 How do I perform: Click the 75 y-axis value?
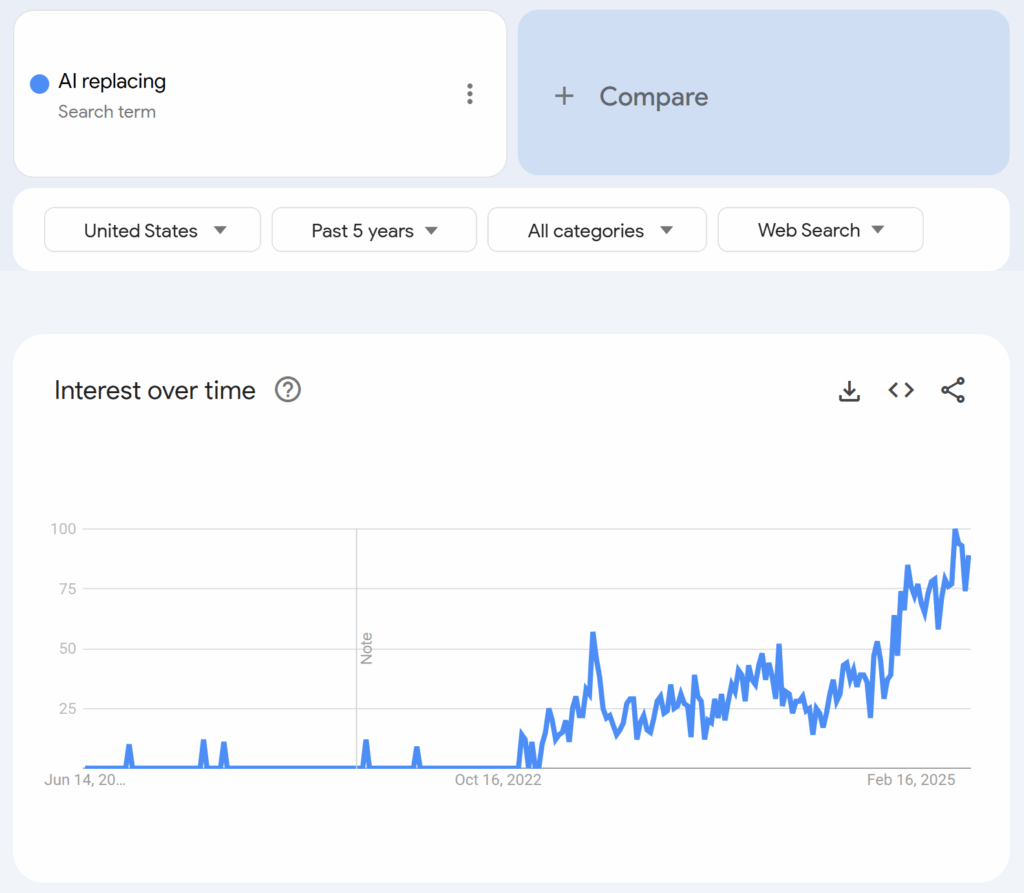[67, 589]
